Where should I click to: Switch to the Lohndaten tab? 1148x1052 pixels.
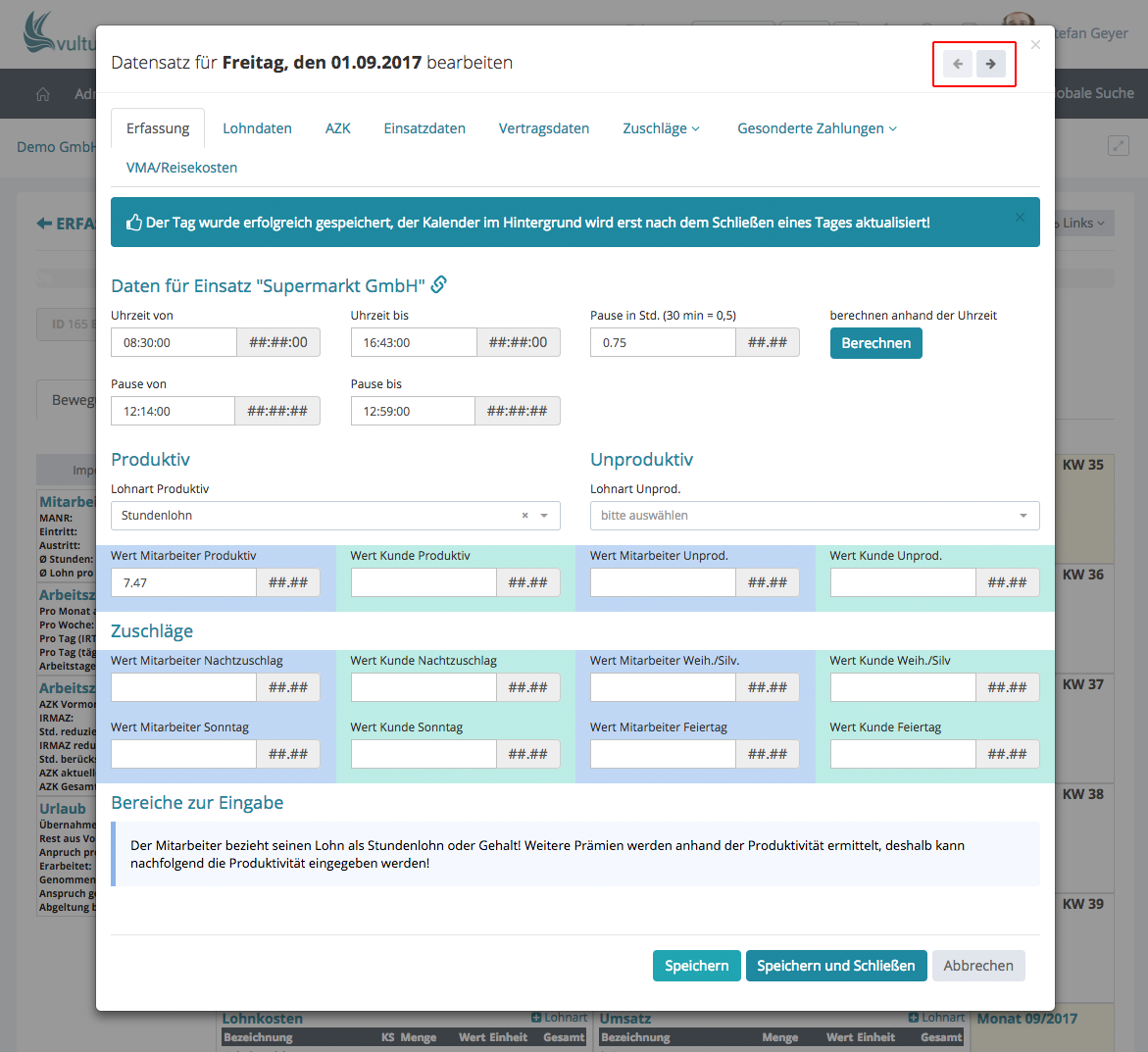tap(257, 128)
